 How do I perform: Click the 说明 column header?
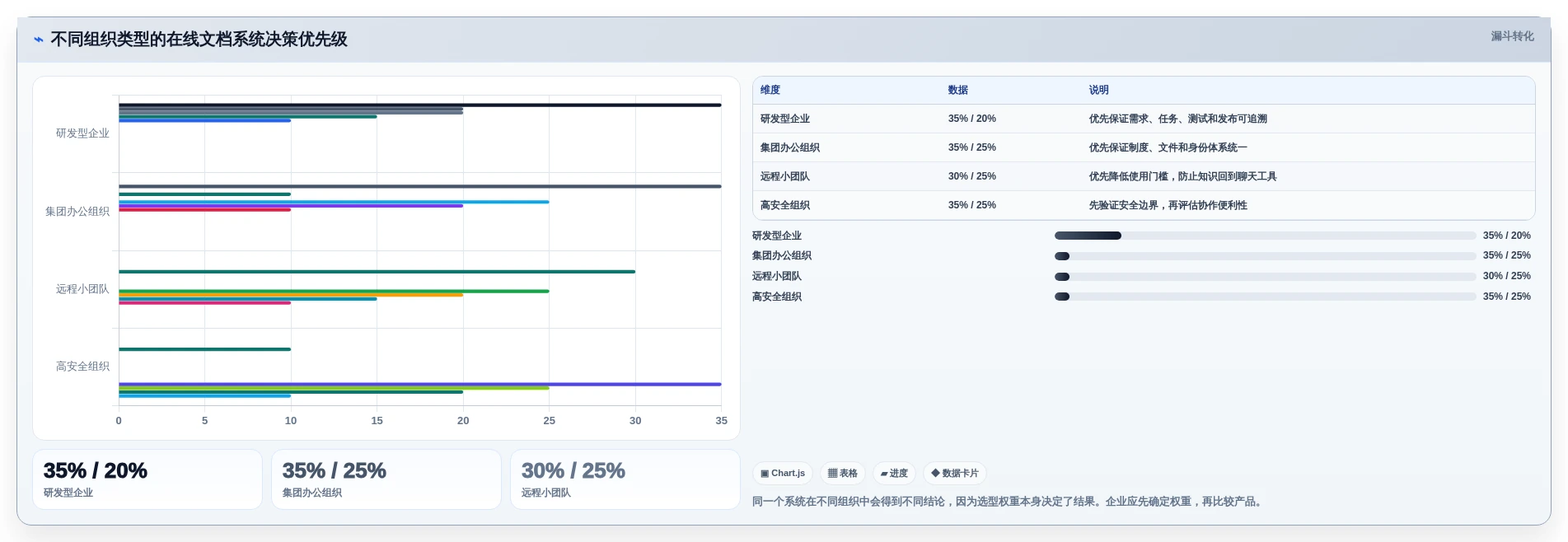click(x=1098, y=90)
